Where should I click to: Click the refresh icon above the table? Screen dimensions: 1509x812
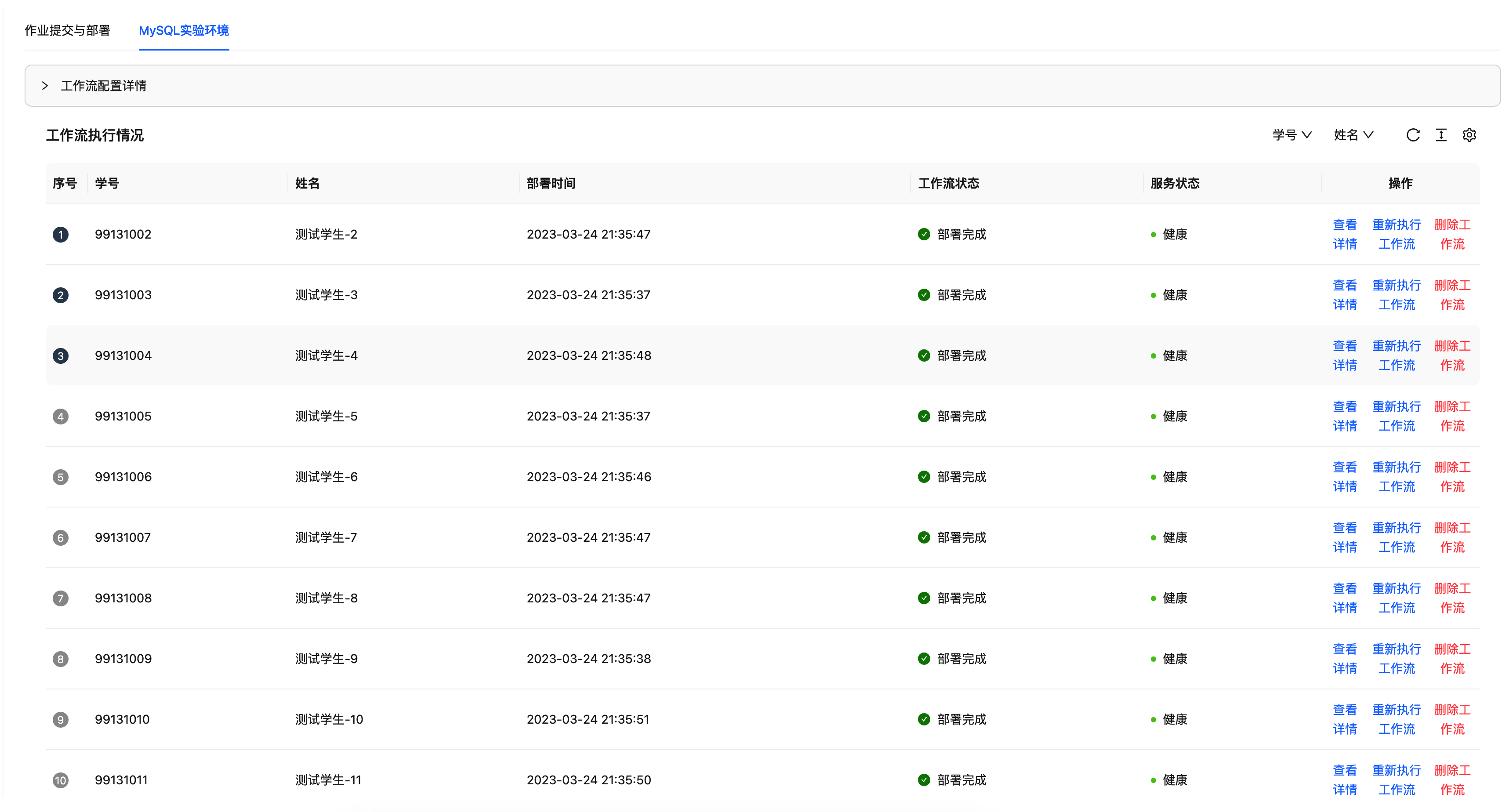(1412, 135)
